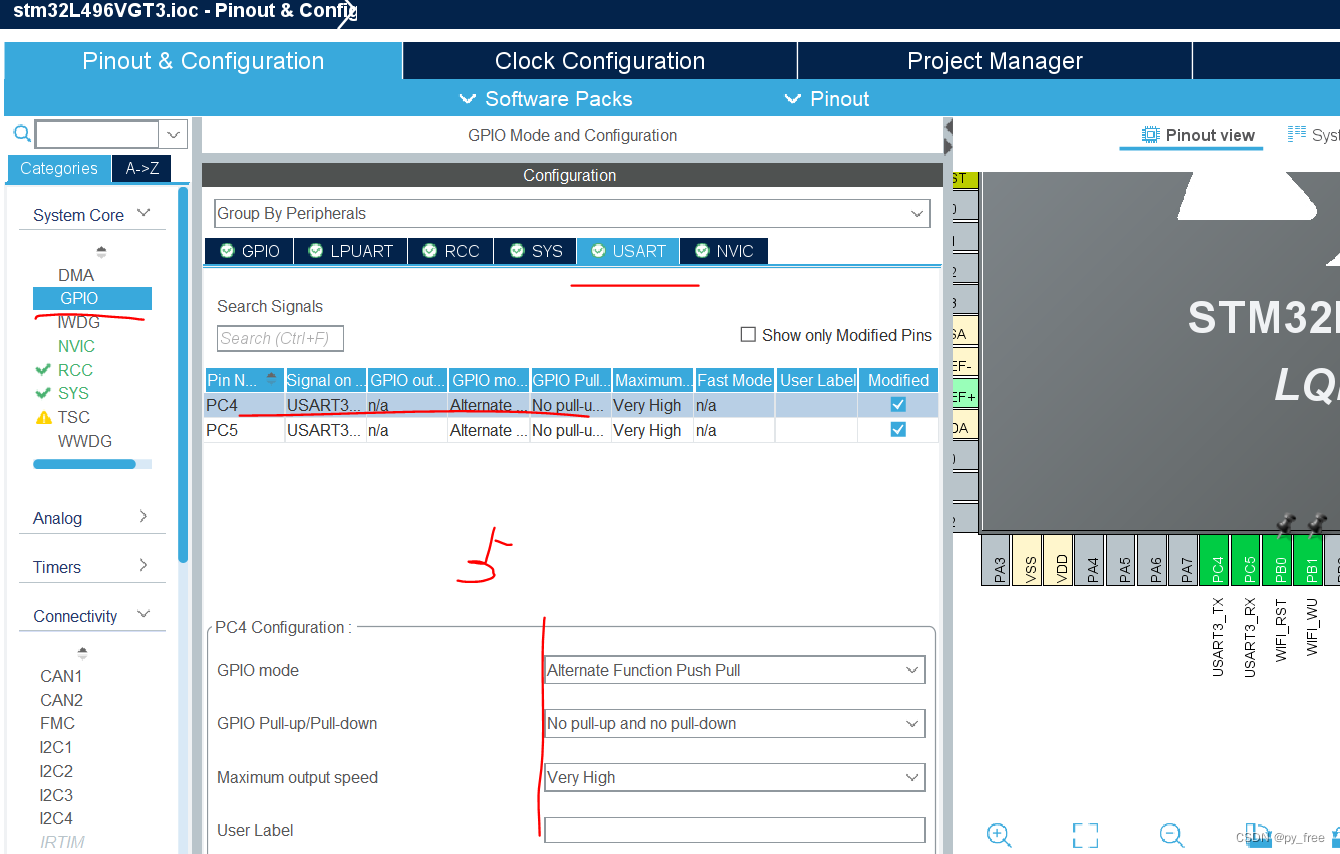Screen dimensions: 1340x854
Task: Toggle Modified checkbox for PC5 row
Action: click(x=898, y=429)
